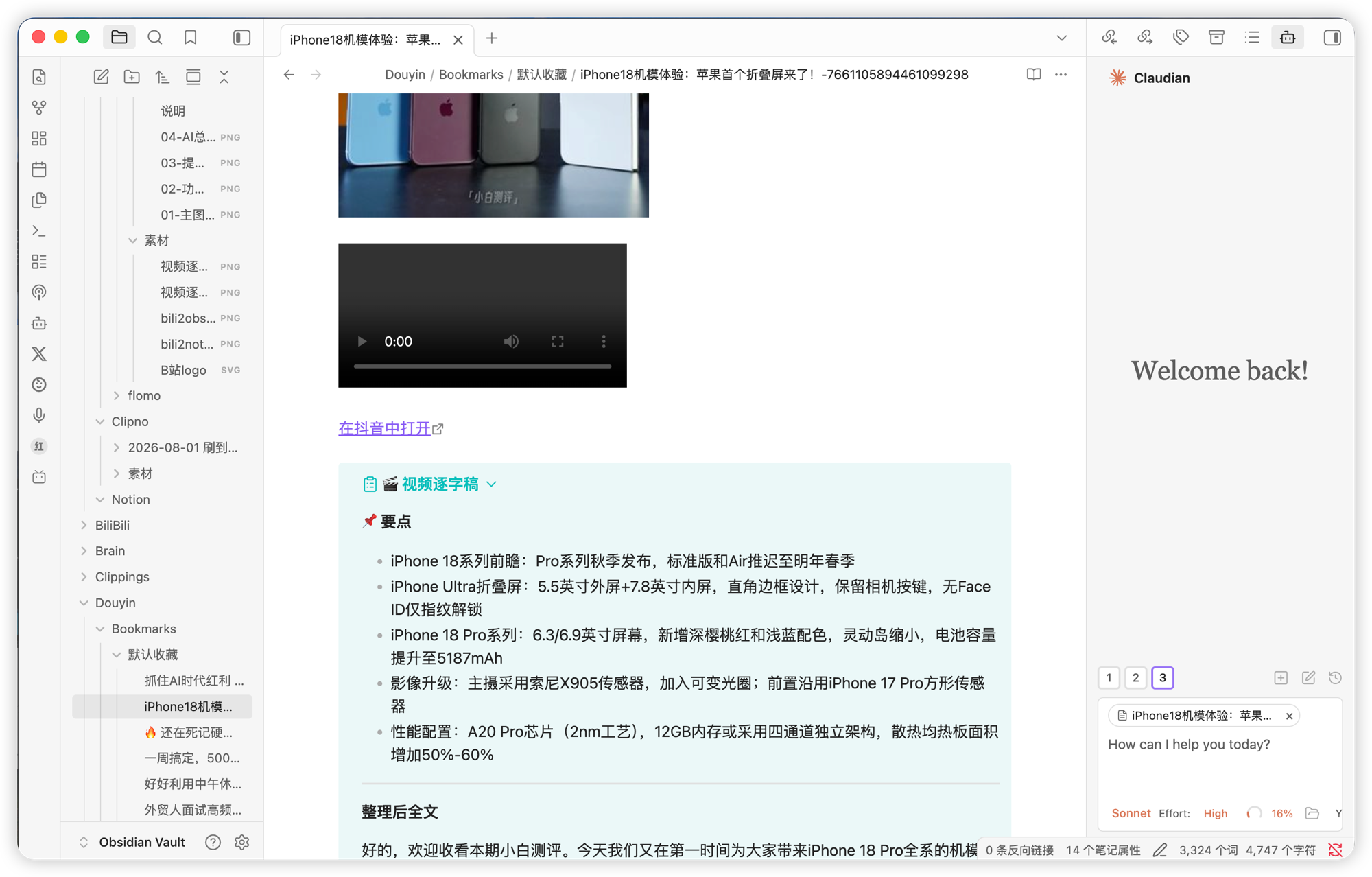Click Douyin in the breadcrumb path
The image size is (1372, 877).
pos(405,75)
